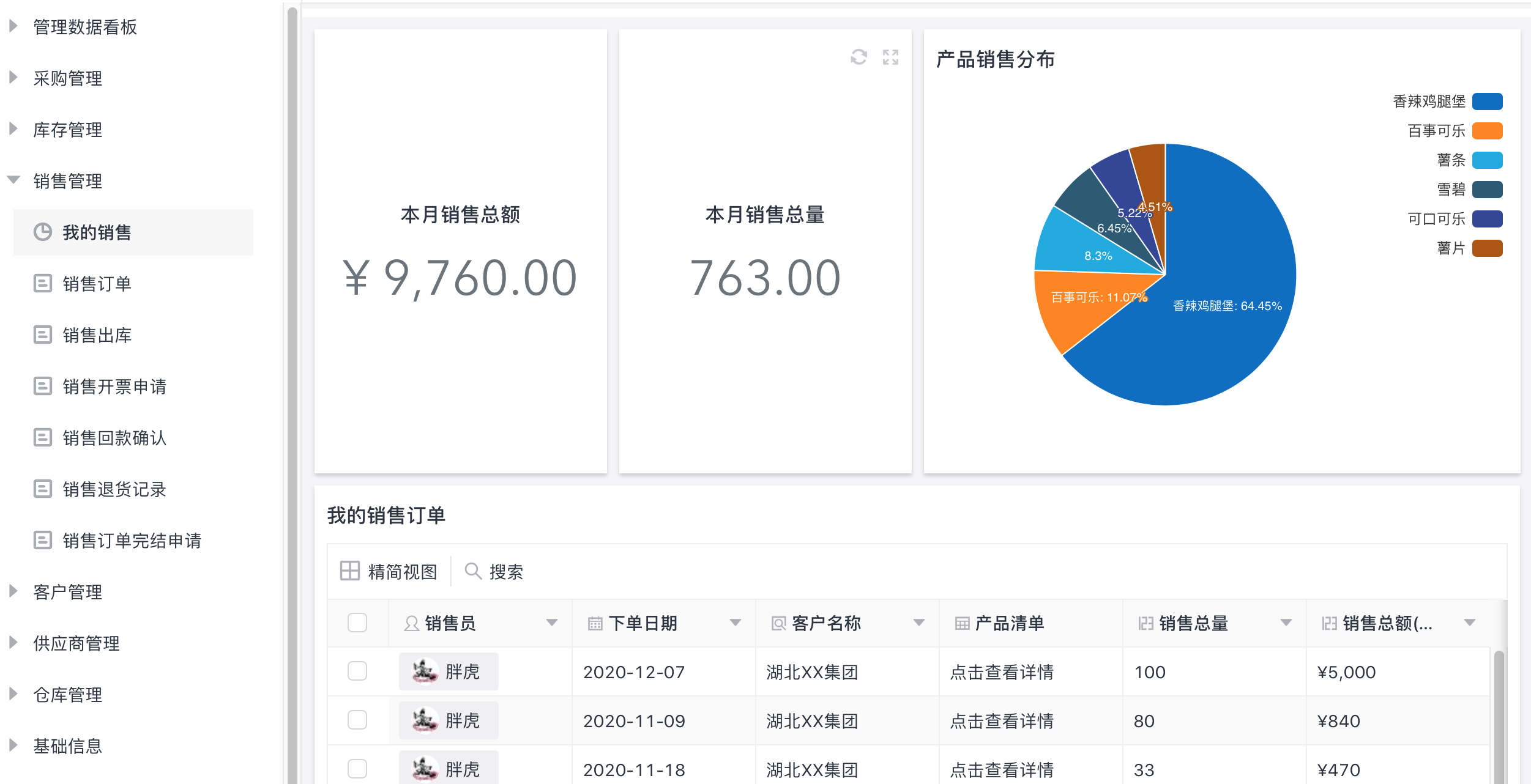Toggle 薯条 light blue legend swatch
The image size is (1531, 784).
click(x=1488, y=160)
